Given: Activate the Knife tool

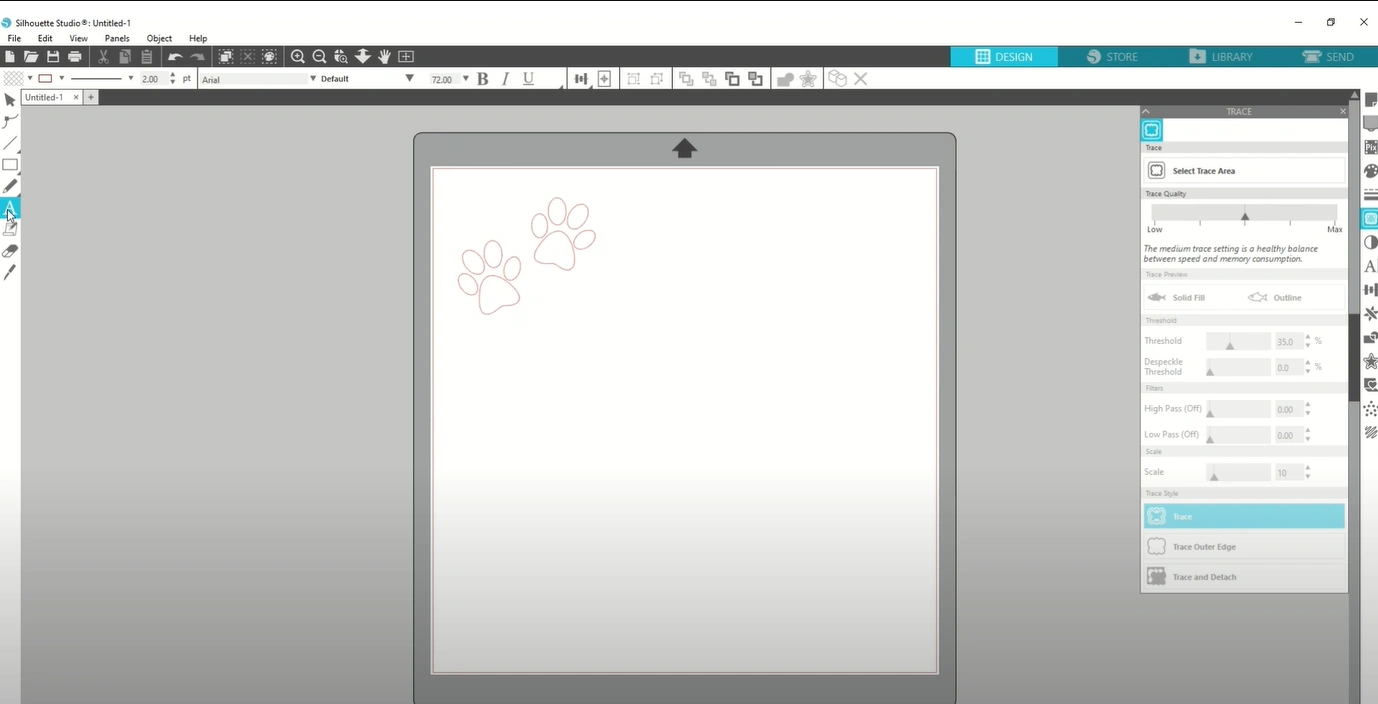Looking at the screenshot, I should (10, 272).
